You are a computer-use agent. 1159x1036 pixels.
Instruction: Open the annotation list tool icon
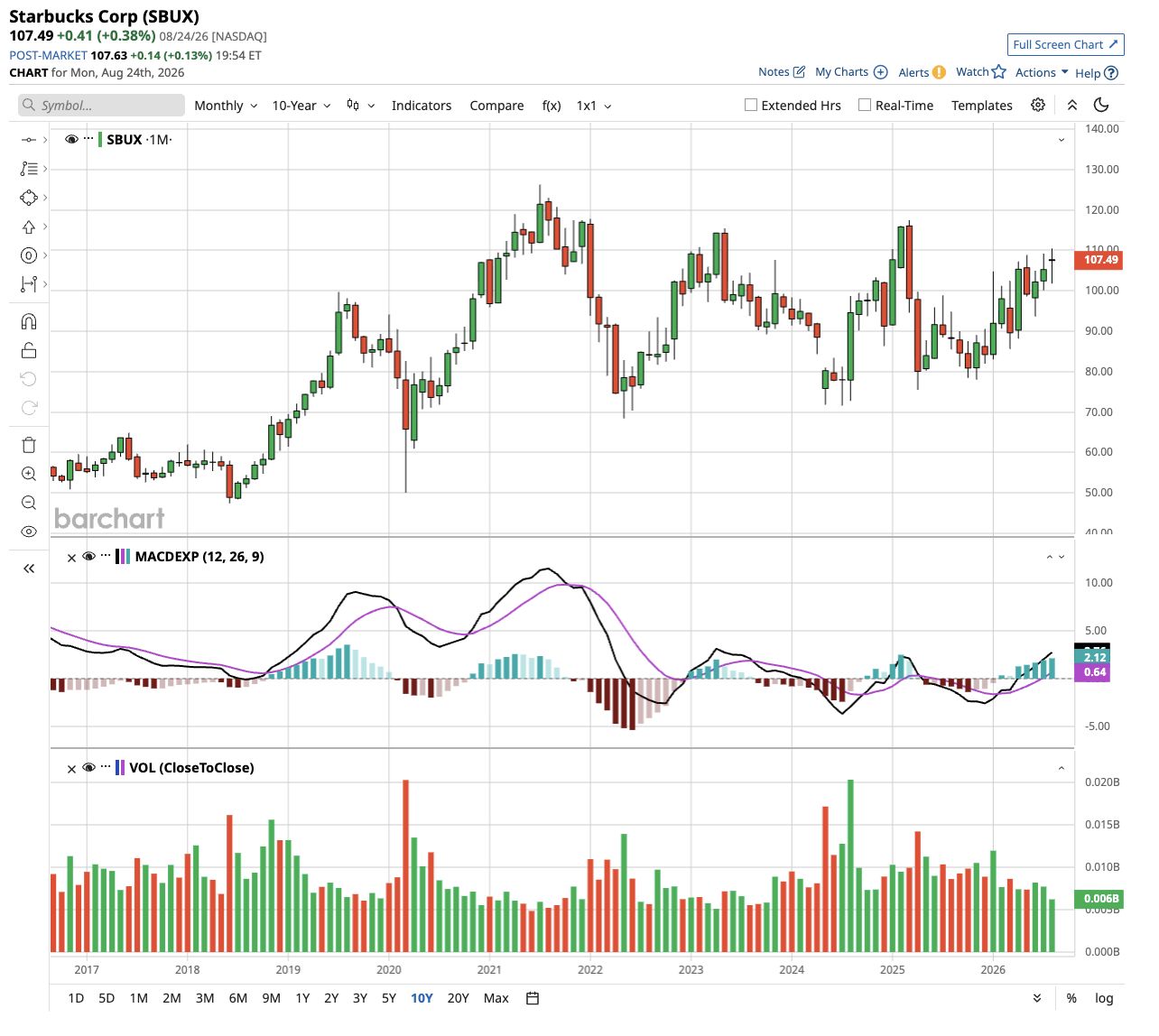tap(29, 169)
